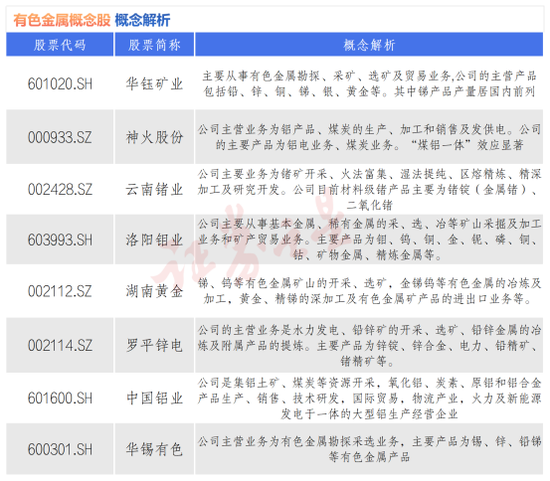Click the 罗平锌电 concept description text
This screenshot has width=550, height=481.
[x=369, y=346]
